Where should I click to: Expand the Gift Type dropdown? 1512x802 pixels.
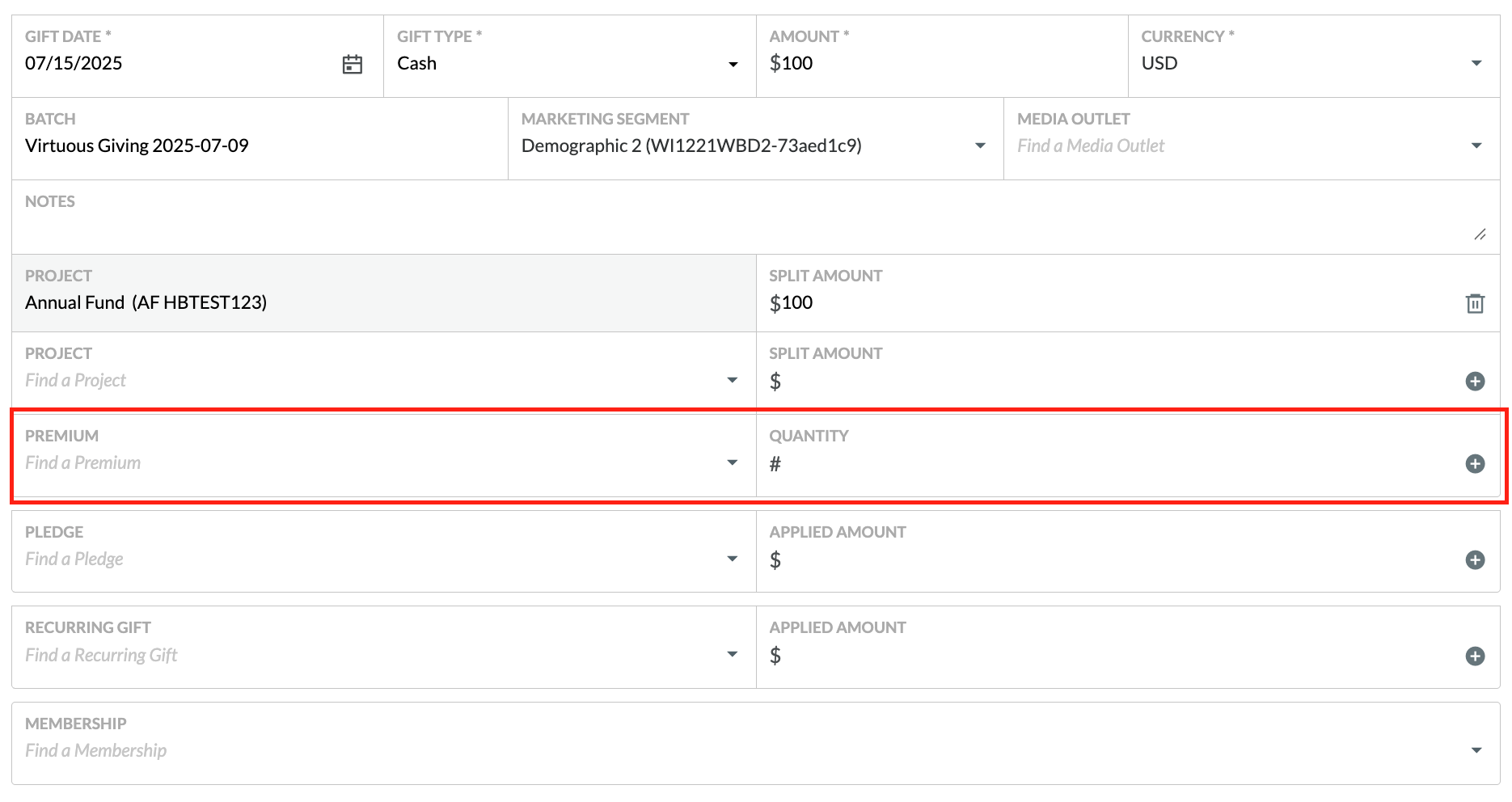(x=733, y=65)
